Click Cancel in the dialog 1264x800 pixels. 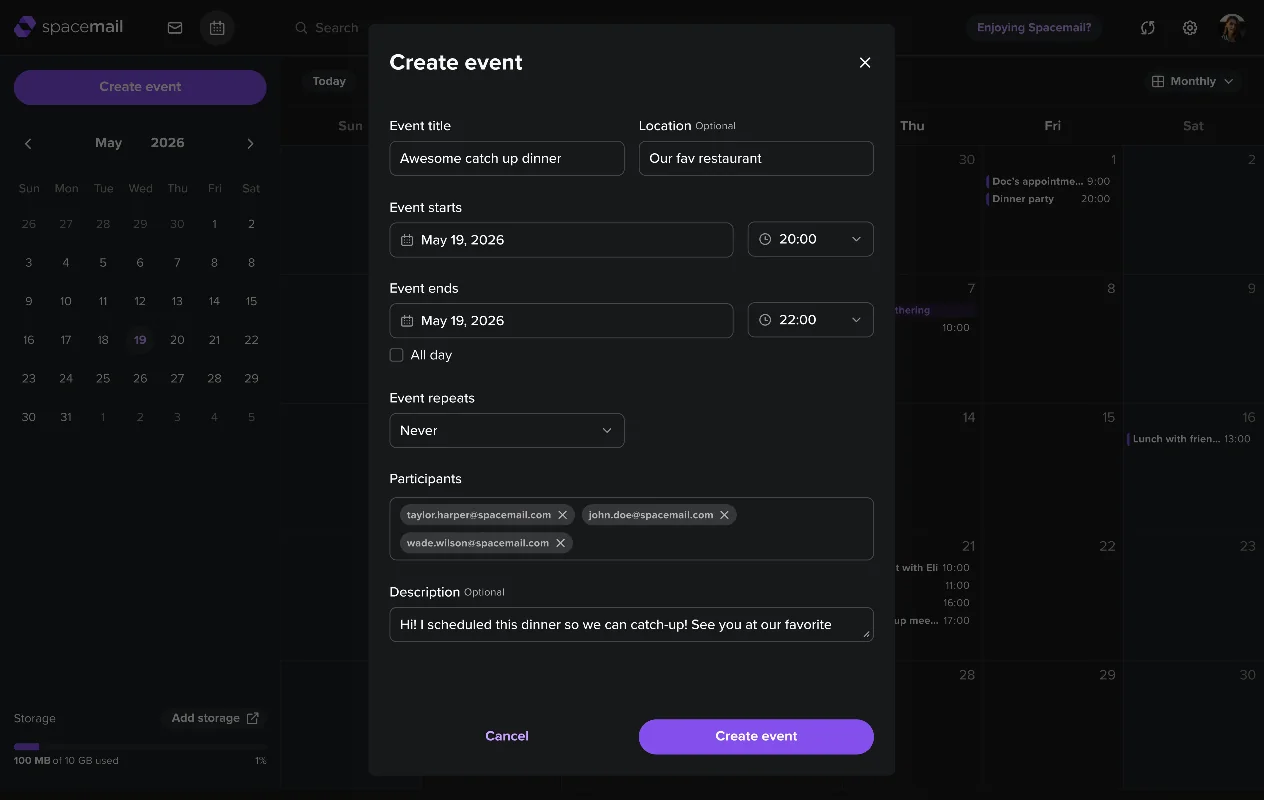tap(507, 736)
